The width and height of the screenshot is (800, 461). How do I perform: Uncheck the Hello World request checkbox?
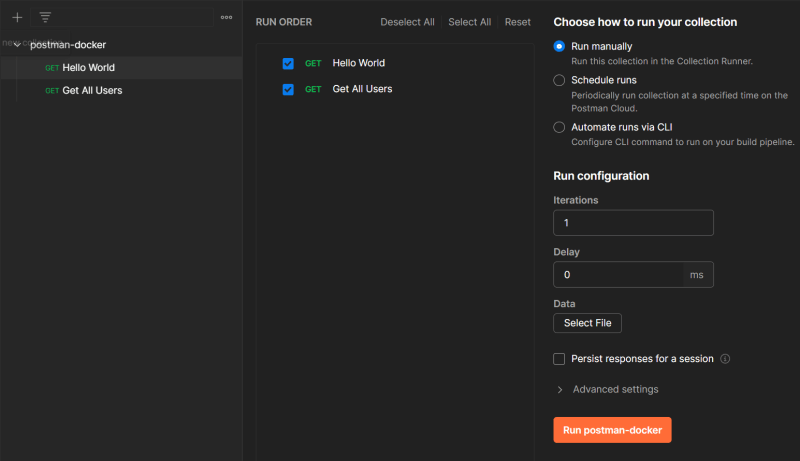pyautogui.click(x=288, y=63)
